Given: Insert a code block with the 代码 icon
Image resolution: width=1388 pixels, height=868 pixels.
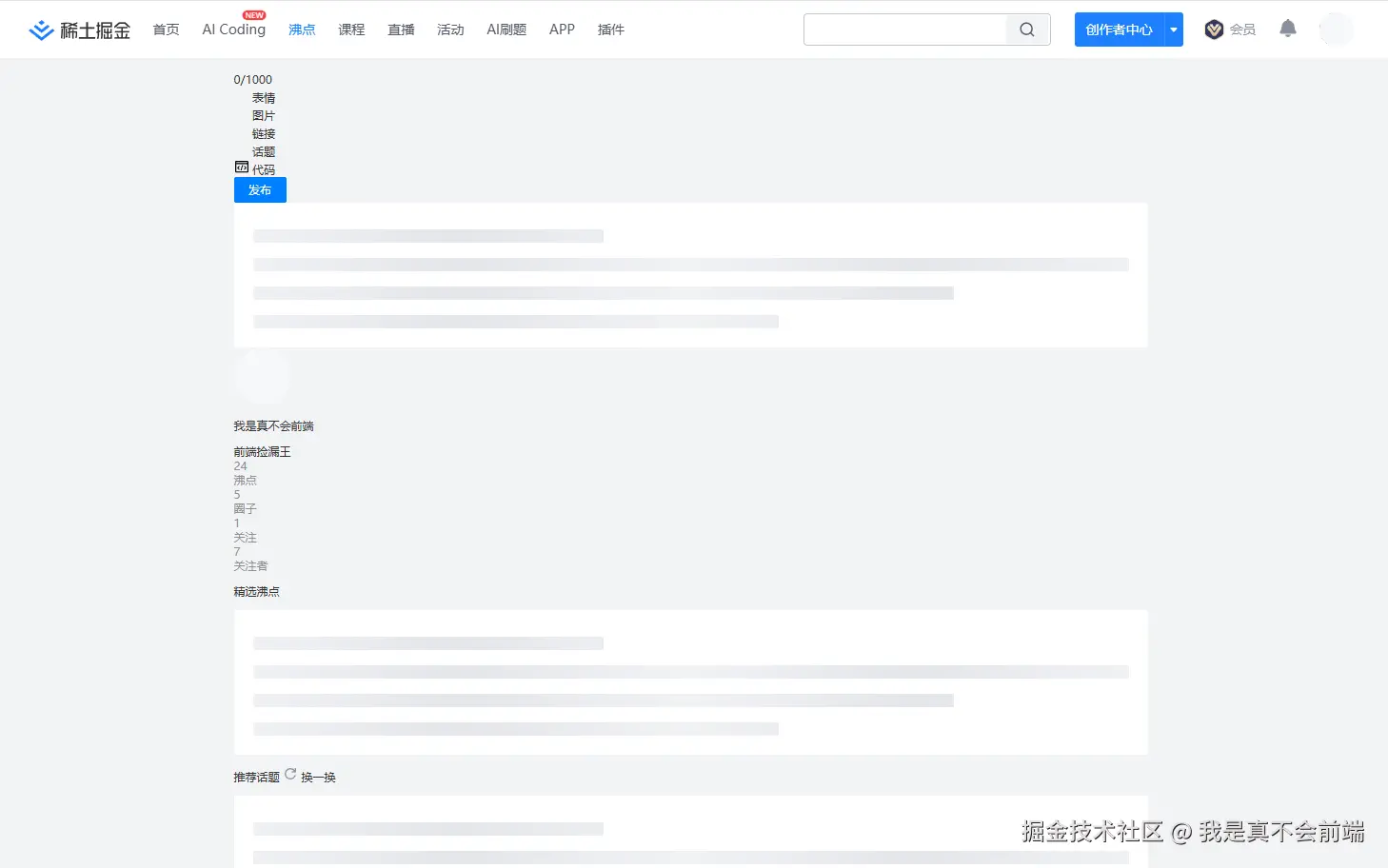Looking at the screenshot, I should point(243,167).
